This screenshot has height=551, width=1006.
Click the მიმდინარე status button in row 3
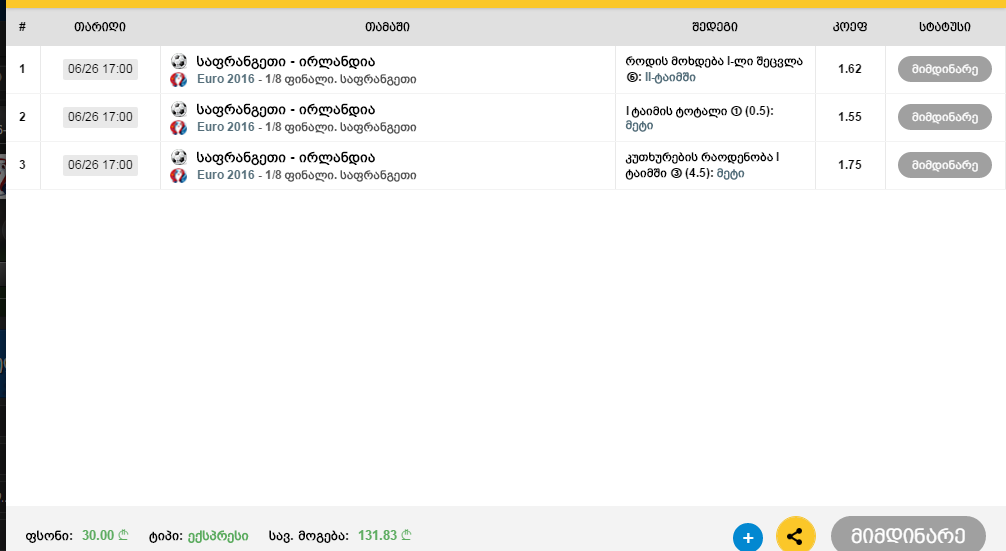point(944,165)
